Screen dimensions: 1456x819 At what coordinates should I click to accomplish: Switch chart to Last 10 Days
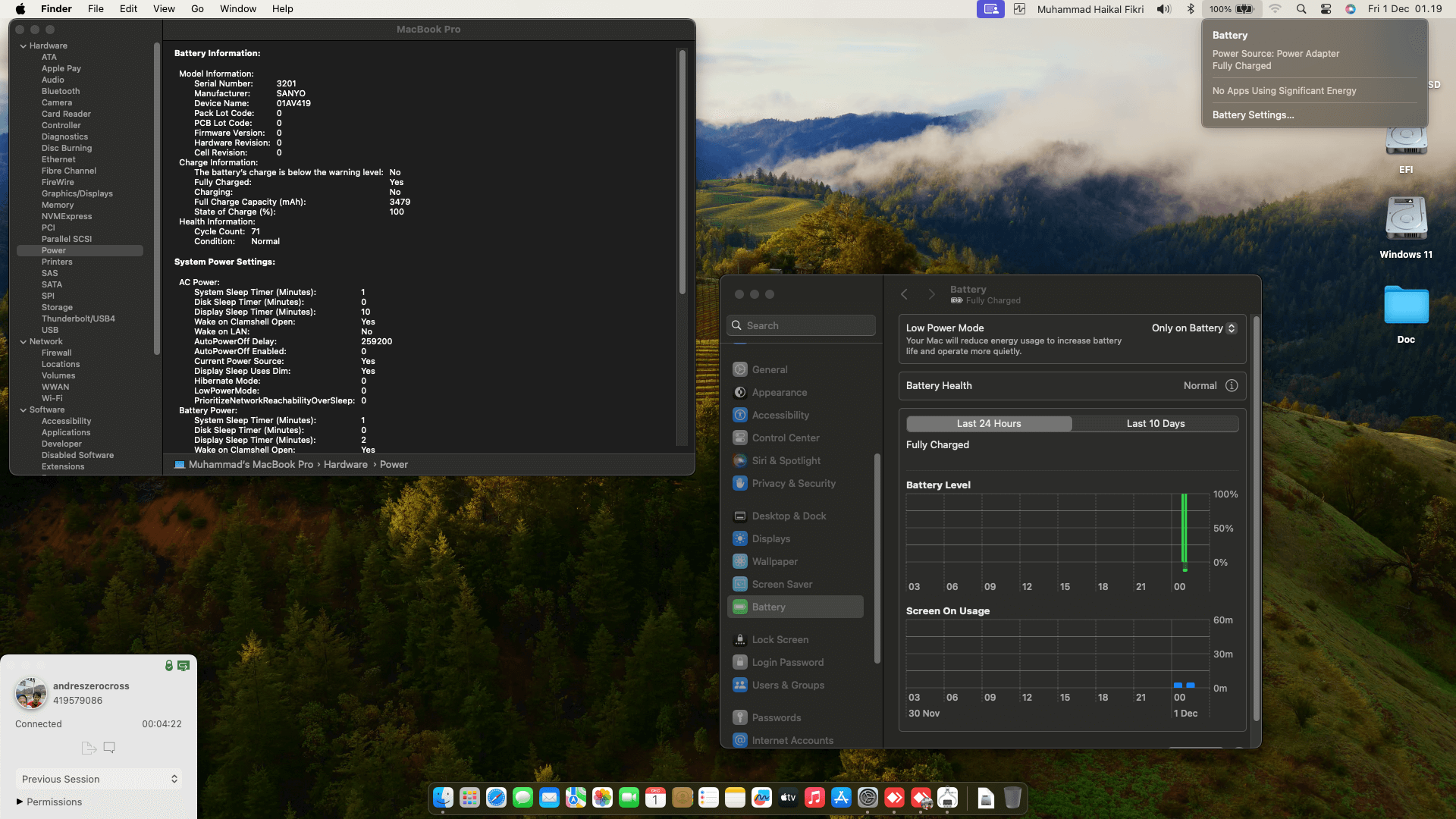click(1155, 423)
